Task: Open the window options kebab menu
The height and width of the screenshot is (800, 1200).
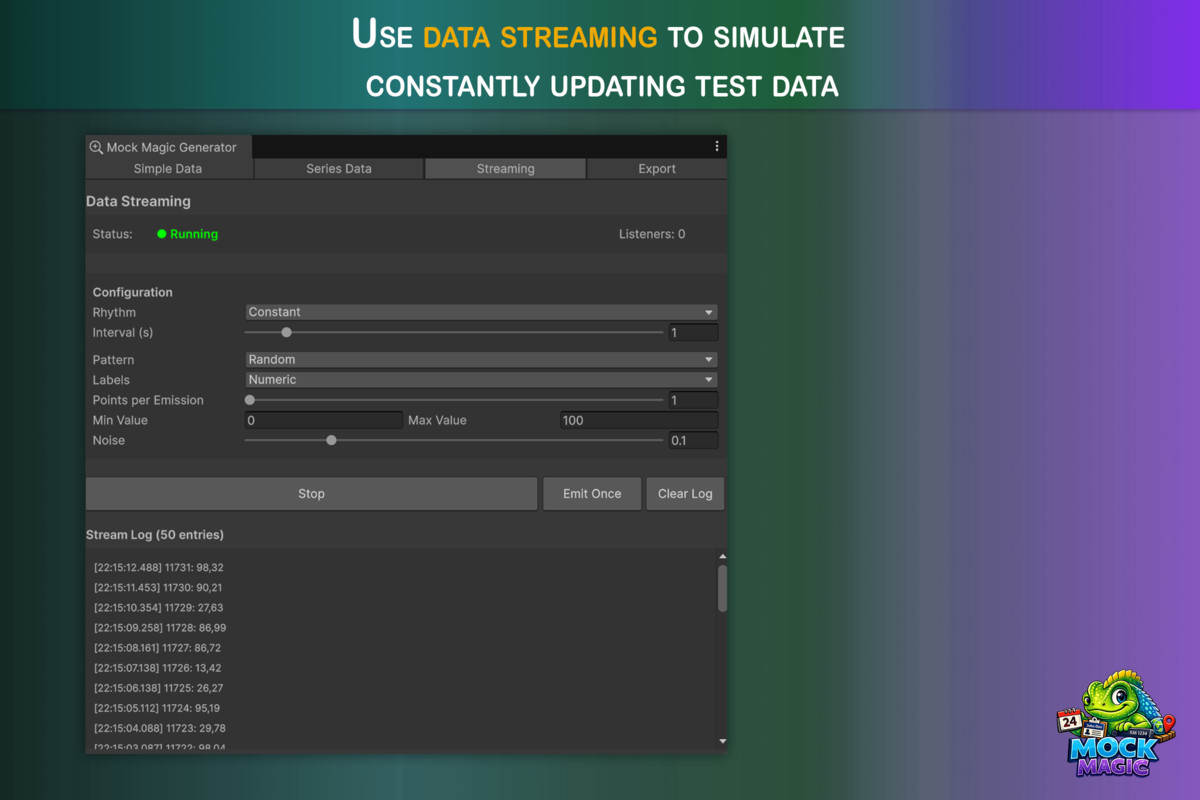Action: pyautogui.click(x=717, y=146)
